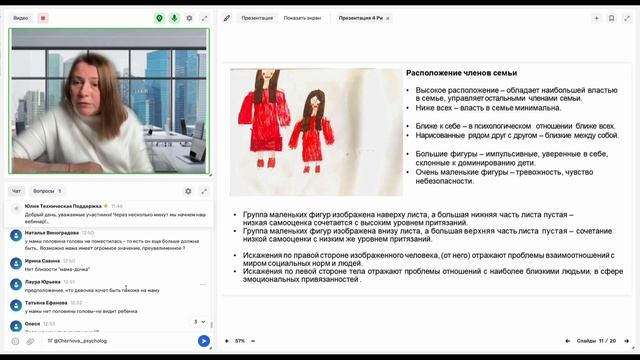
Task: Open the Чат tab
Action: [16, 191]
